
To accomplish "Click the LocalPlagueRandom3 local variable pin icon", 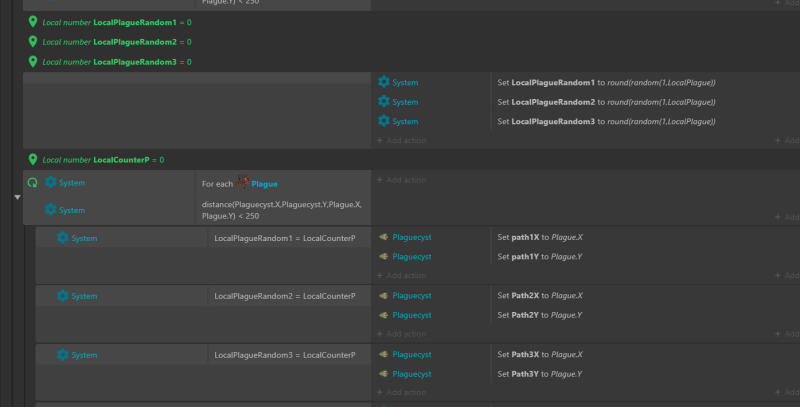I will 33,61.
